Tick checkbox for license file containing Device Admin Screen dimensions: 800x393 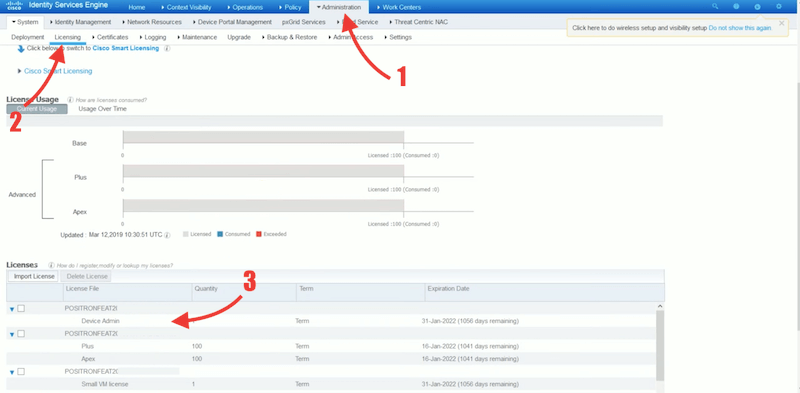click(x=21, y=308)
